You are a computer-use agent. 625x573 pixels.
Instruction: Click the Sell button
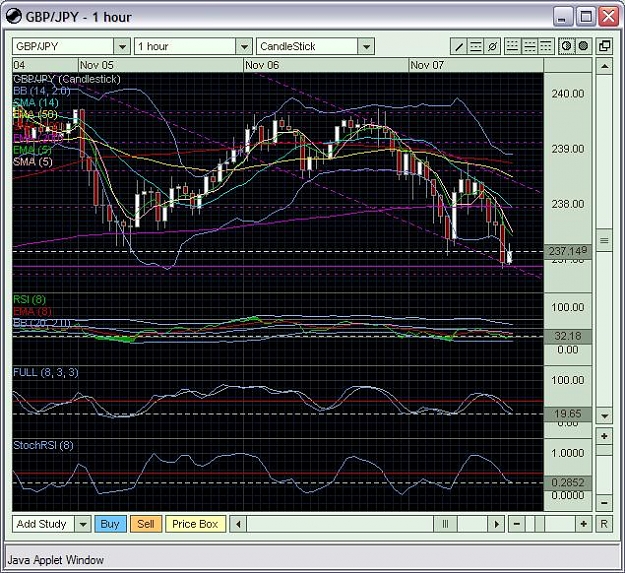pos(145,524)
